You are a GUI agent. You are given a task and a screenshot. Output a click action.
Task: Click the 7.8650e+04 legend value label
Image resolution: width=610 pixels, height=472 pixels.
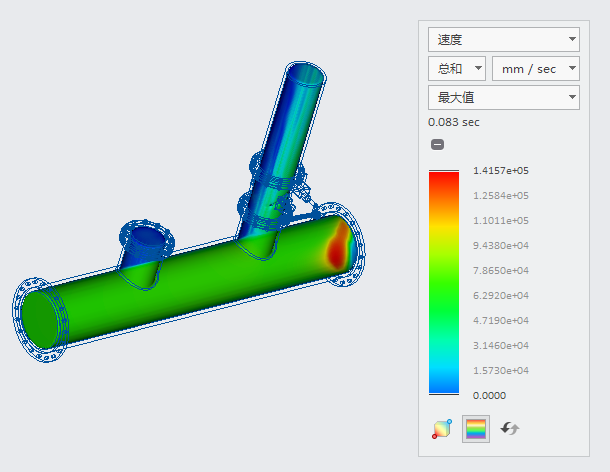pos(500,271)
